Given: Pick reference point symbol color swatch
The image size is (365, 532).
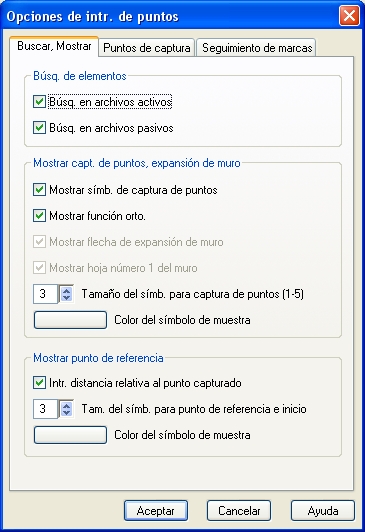Looking at the screenshot, I should click(70, 435).
